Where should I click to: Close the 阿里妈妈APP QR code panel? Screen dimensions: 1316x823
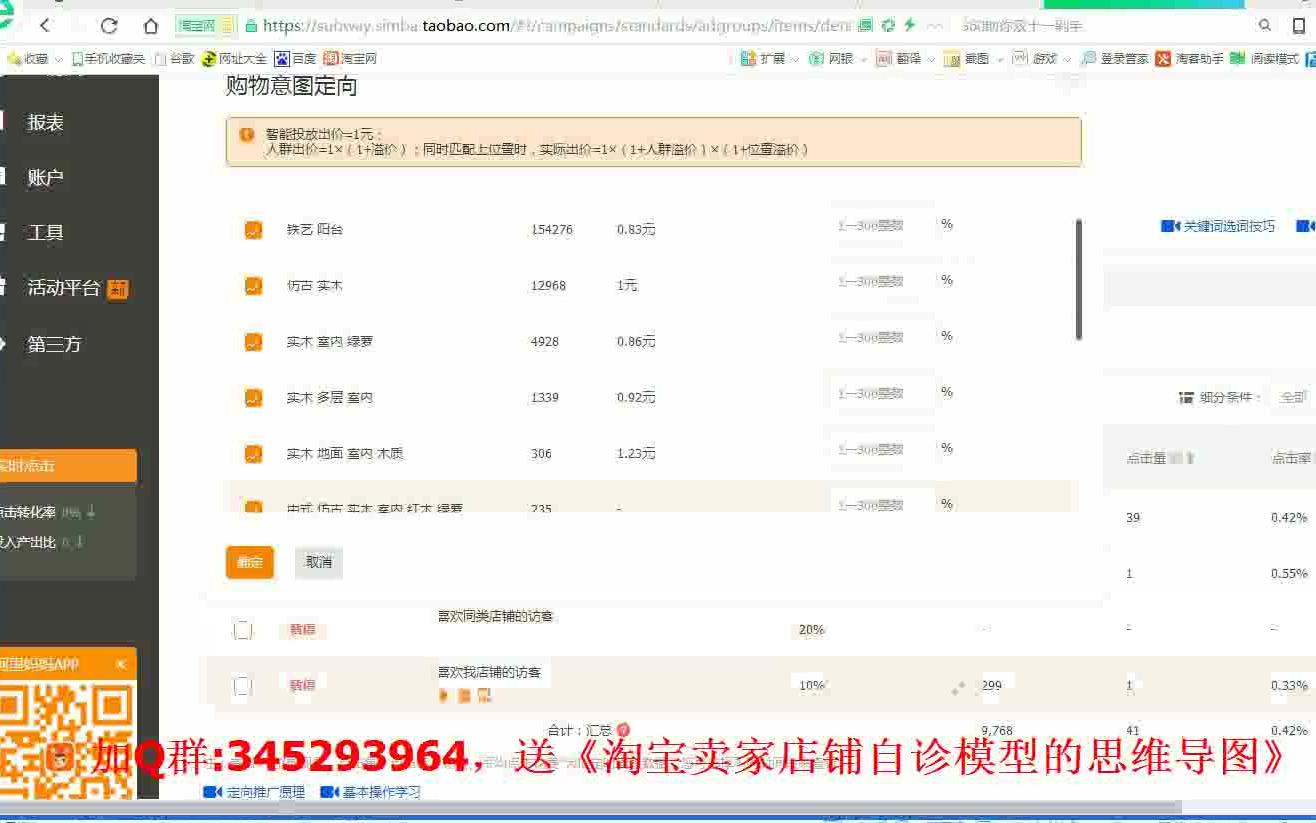click(x=121, y=664)
